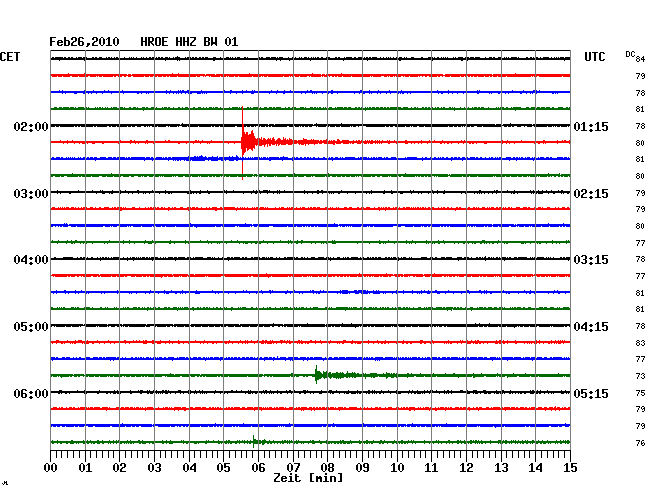Click the 00 minute axis label
Viewport: 650px width, 494px height.
pyautogui.click(x=51, y=467)
